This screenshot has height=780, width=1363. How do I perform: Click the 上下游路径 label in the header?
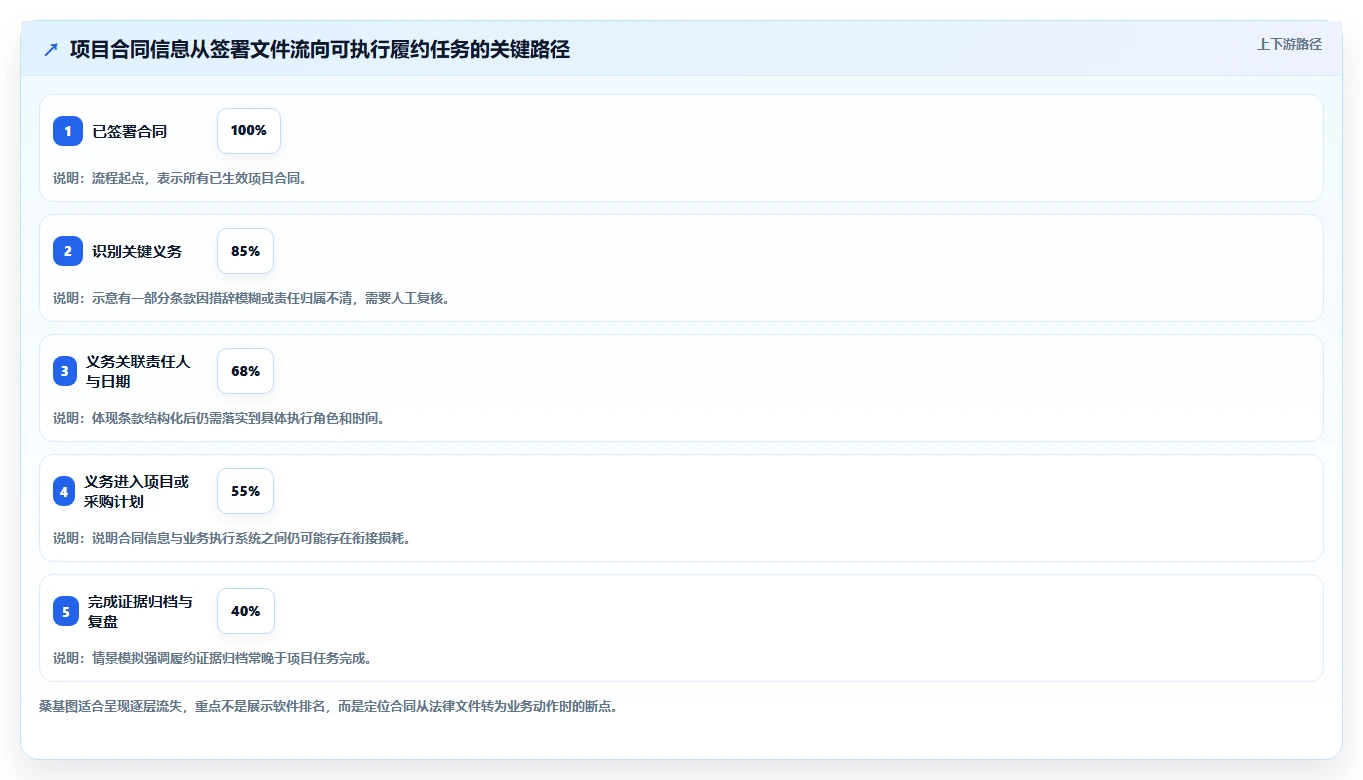click(x=1289, y=44)
